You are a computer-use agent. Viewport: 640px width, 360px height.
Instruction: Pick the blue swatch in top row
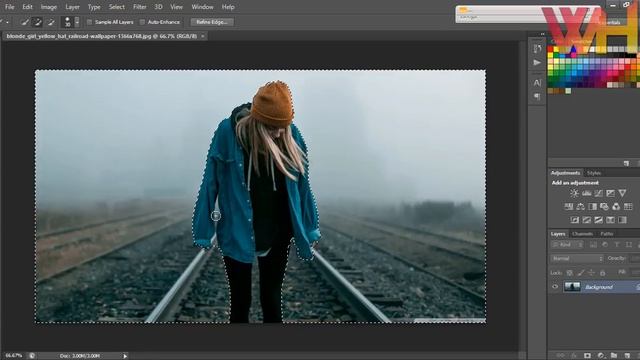[x=573, y=50]
